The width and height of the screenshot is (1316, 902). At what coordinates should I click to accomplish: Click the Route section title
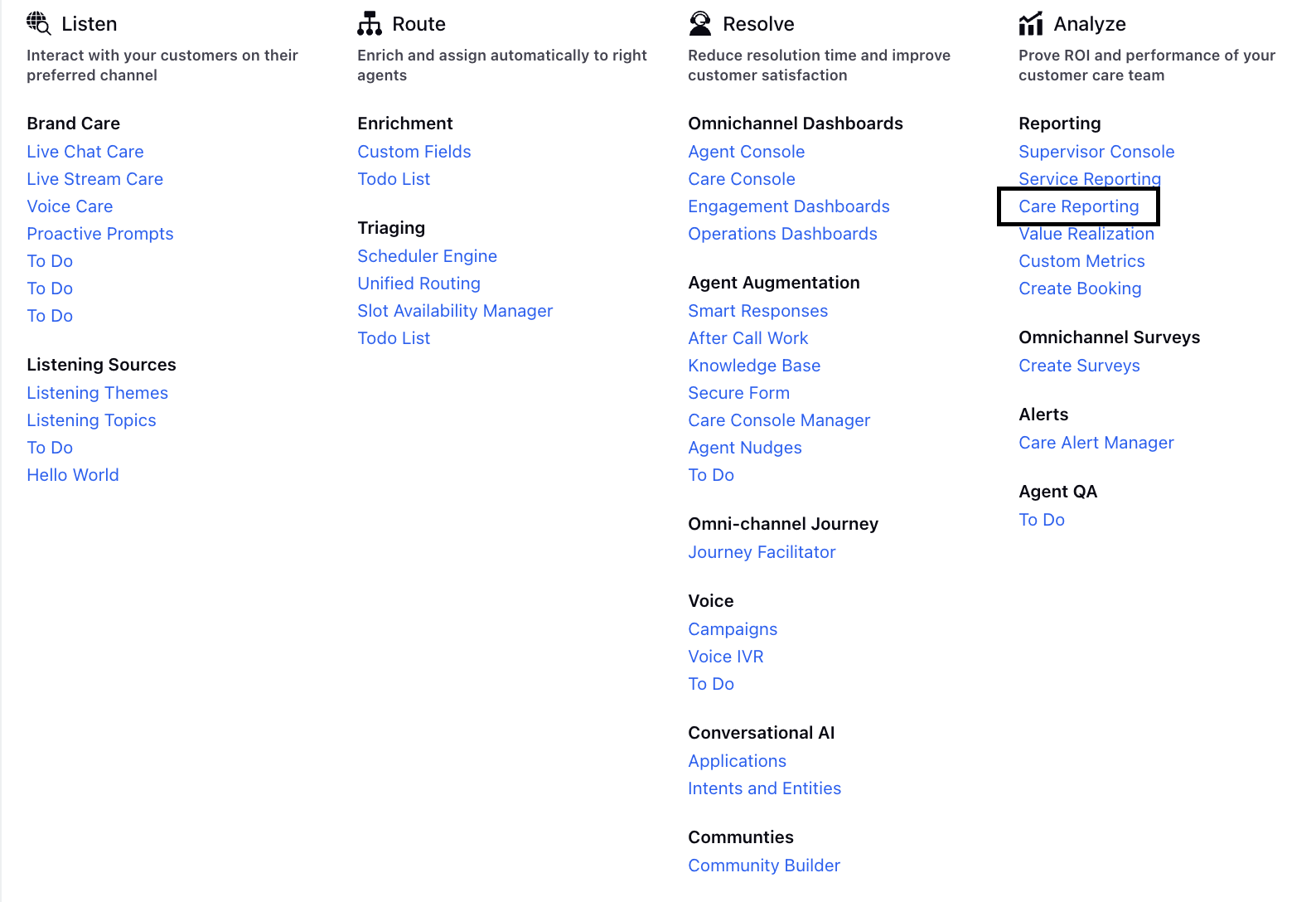tap(419, 24)
